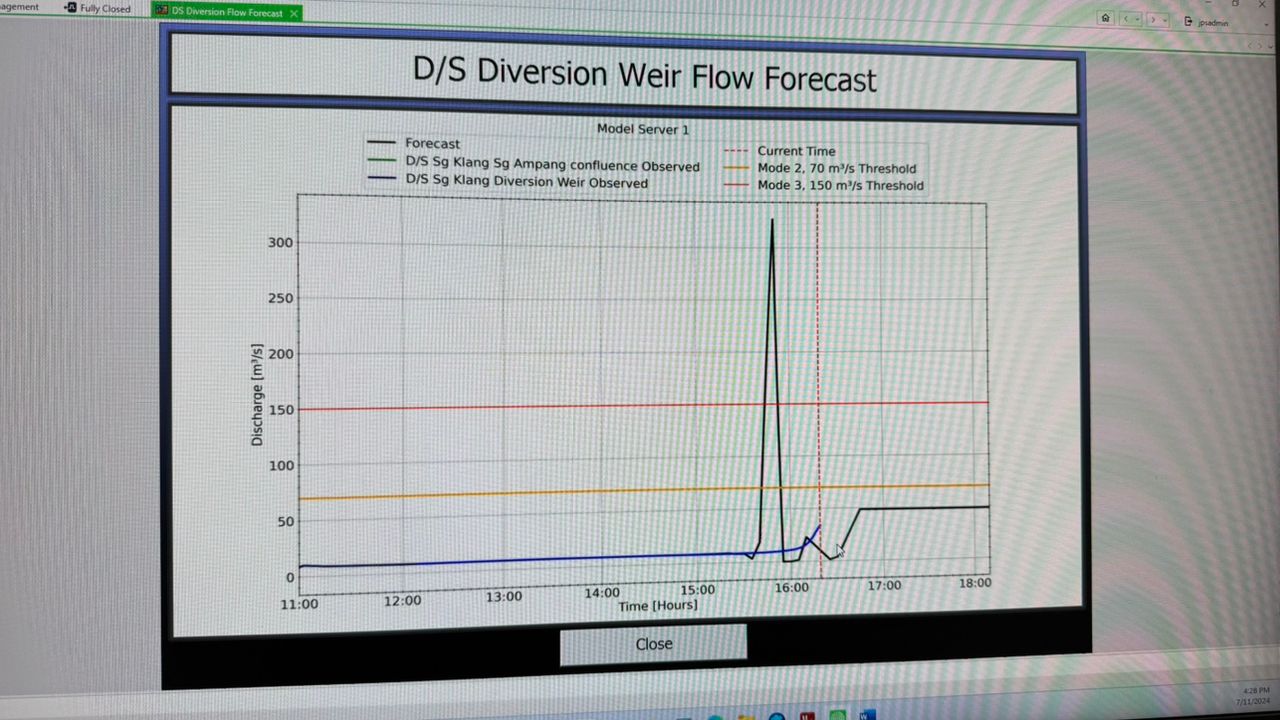Click the Fully Closed tab icon
Viewport: 1280px width, 720px height.
[x=71, y=8]
